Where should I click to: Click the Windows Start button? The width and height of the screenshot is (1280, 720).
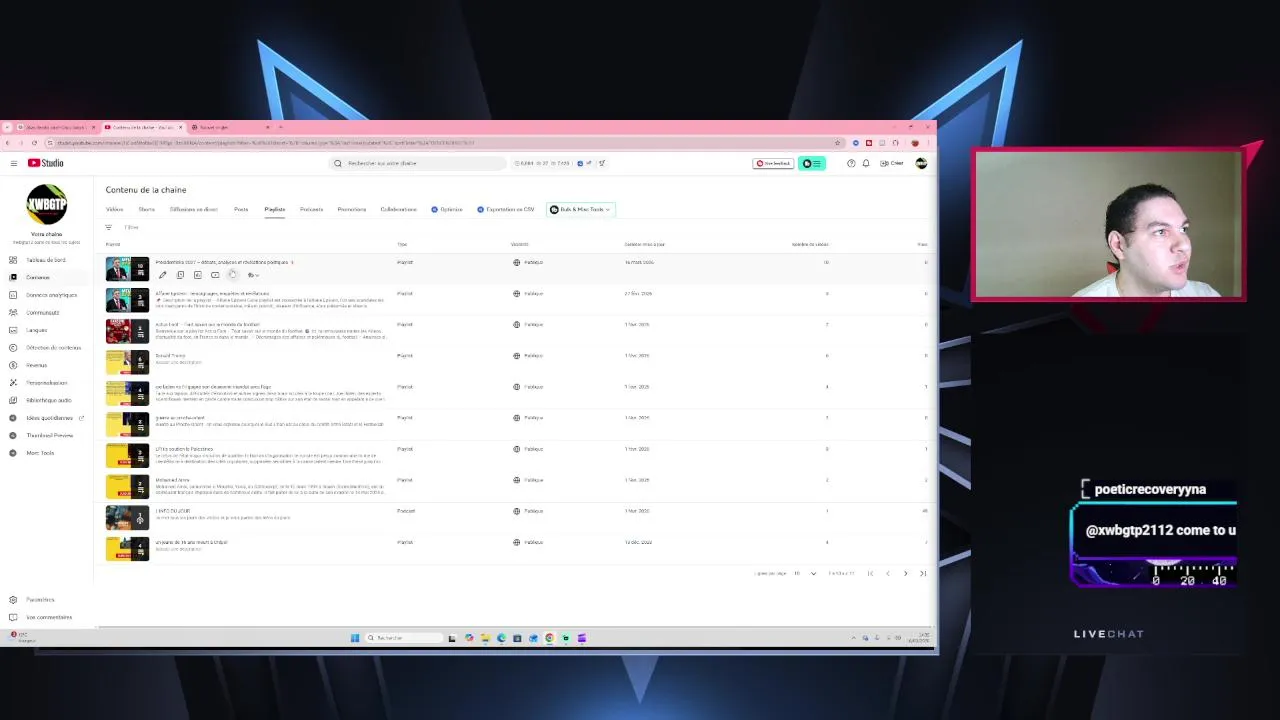[355, 638]
